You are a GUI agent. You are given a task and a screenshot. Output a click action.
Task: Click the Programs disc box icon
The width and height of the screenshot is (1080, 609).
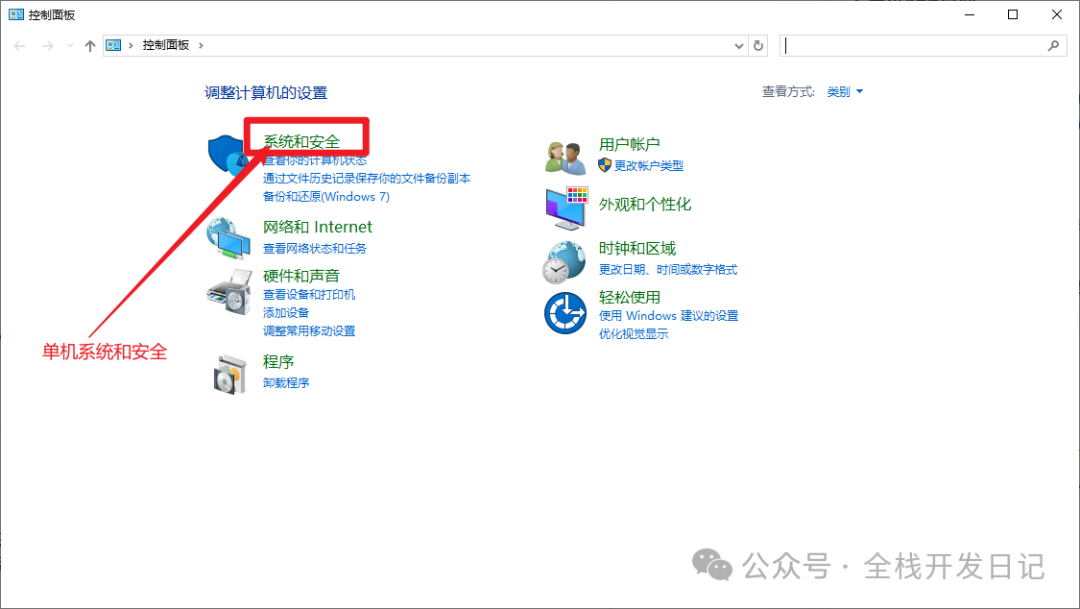pyautogui.click(x=229, y=374)
